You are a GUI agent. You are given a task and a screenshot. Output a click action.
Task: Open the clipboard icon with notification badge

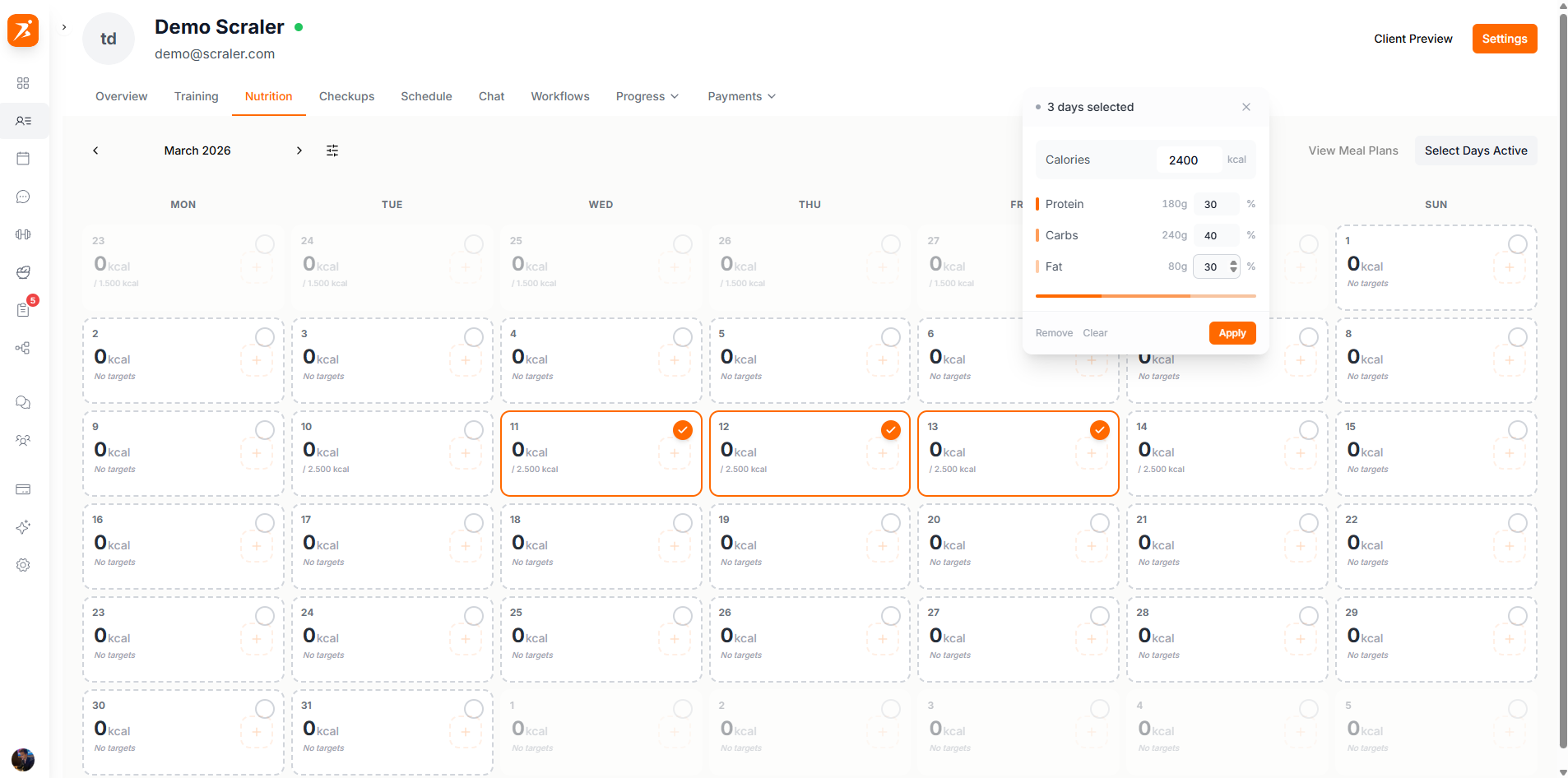click(x=23, y=310)
